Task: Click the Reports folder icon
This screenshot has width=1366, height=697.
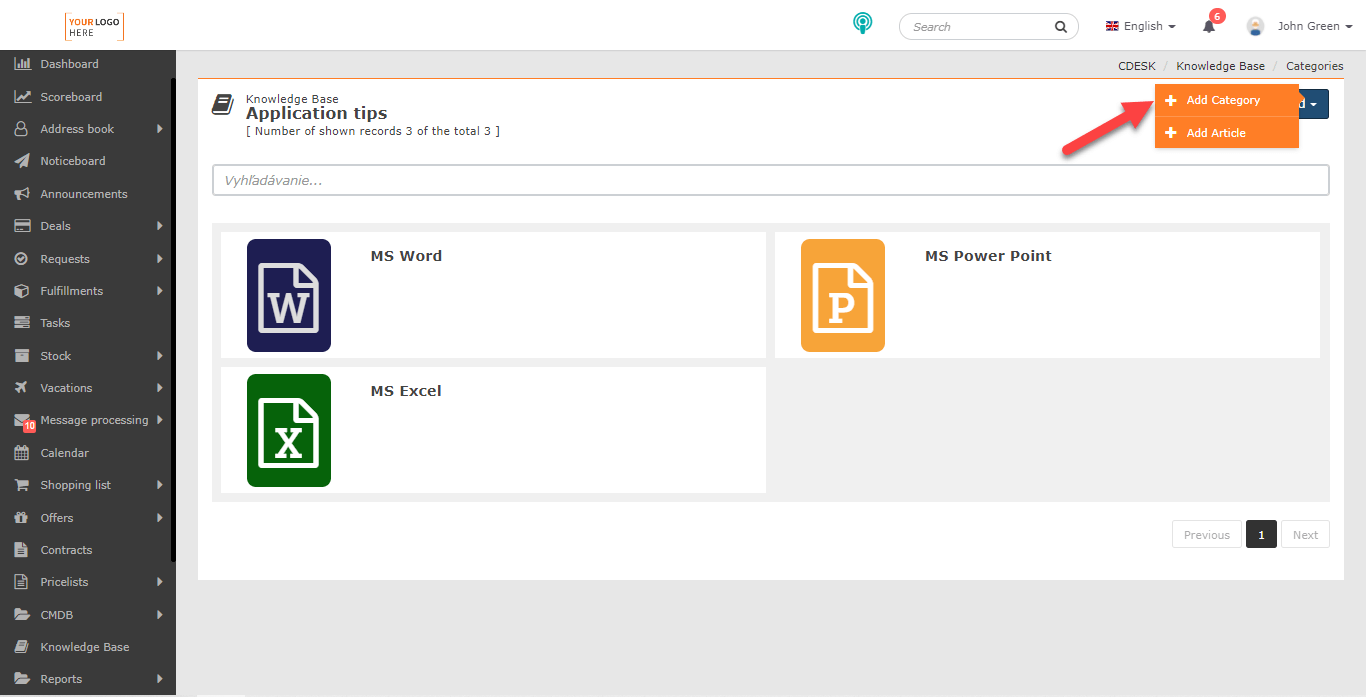Action: tap(21, 679)
